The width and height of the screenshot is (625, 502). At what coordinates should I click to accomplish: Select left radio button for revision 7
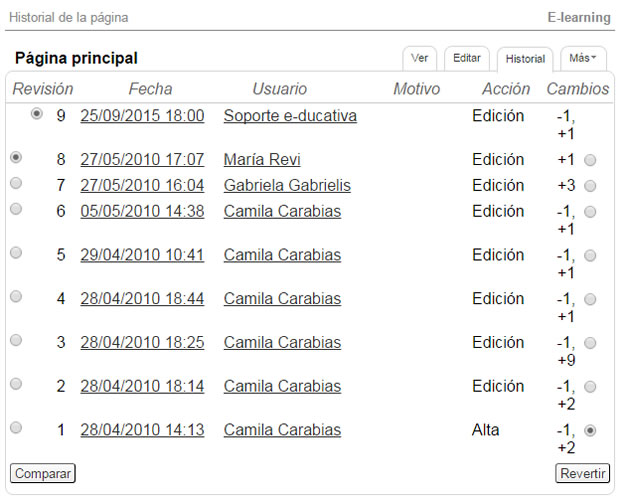tap(16, 183)
